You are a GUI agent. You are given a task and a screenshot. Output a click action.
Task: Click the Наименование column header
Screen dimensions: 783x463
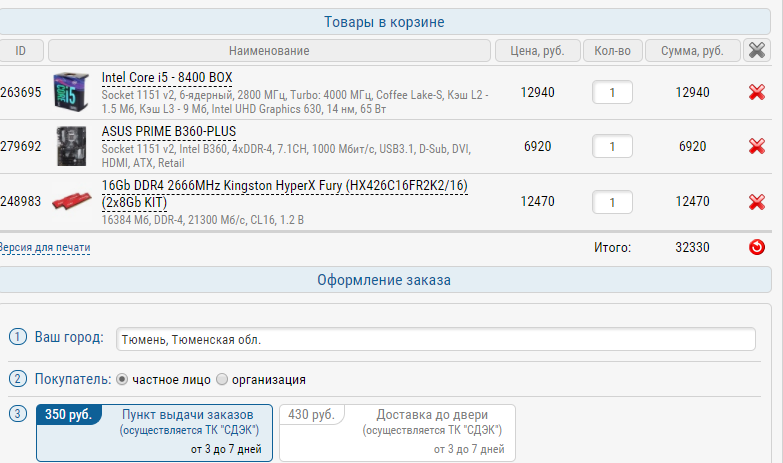(x=269, y=50)
